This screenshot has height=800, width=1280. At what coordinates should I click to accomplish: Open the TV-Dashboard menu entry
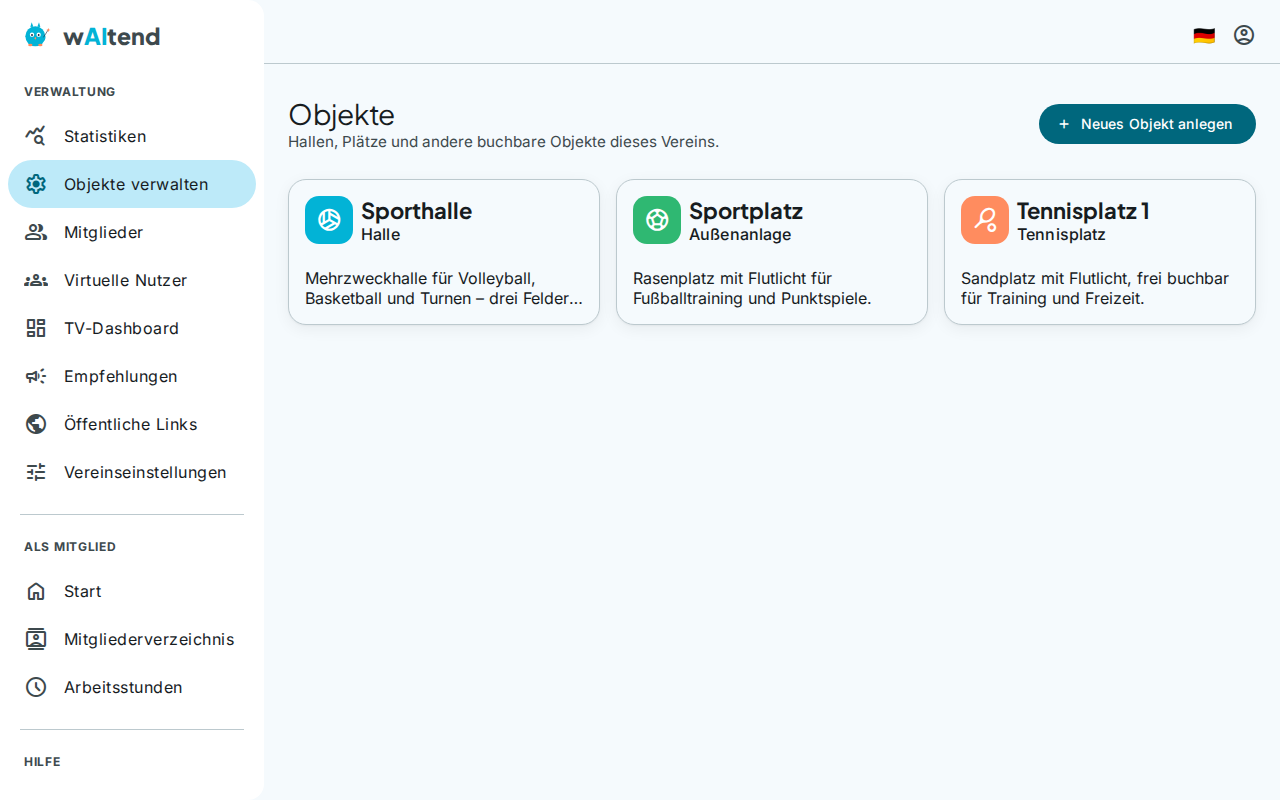point(132,328)
